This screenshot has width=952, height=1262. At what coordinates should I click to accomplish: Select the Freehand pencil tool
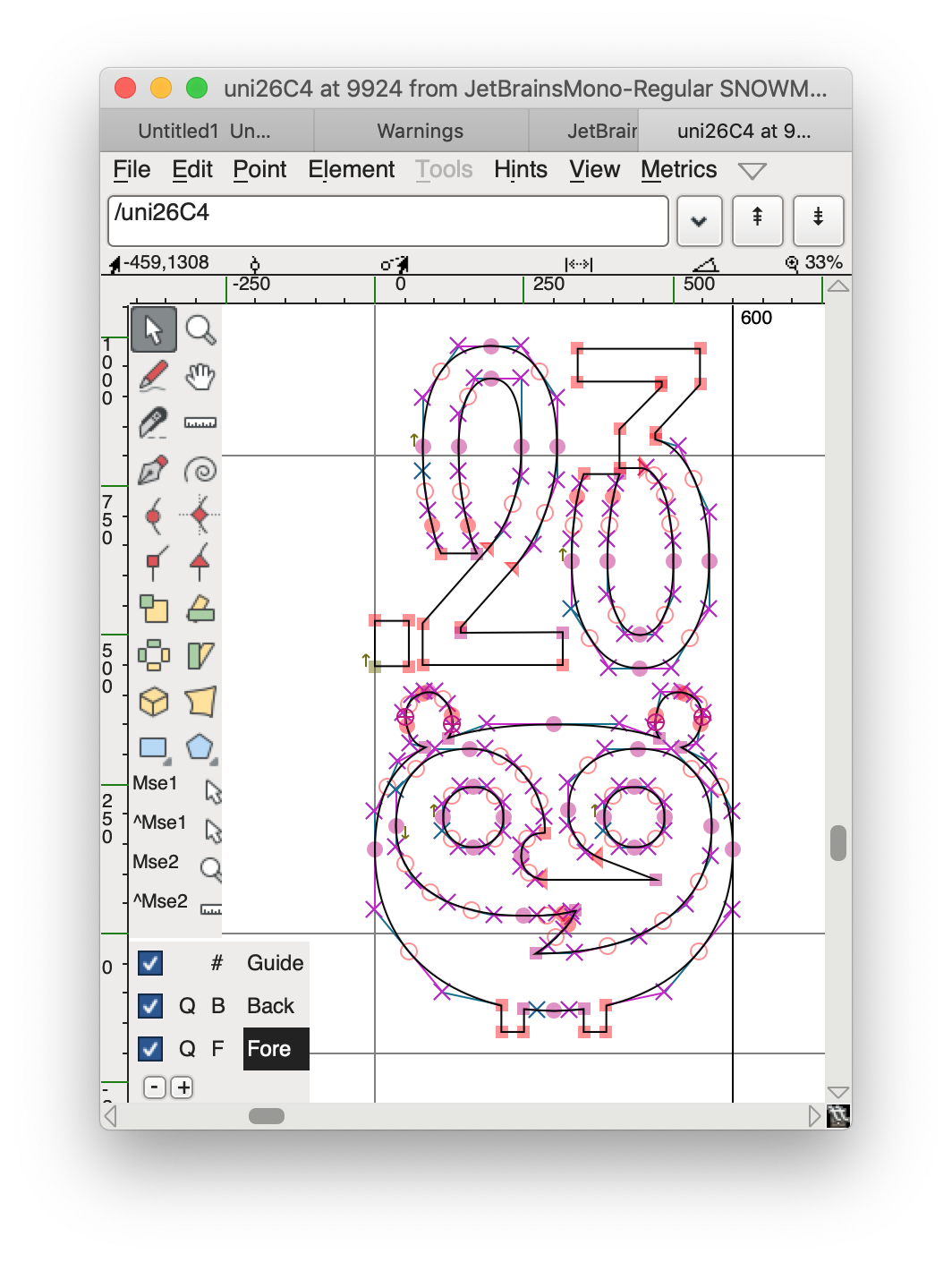point(154,376)
